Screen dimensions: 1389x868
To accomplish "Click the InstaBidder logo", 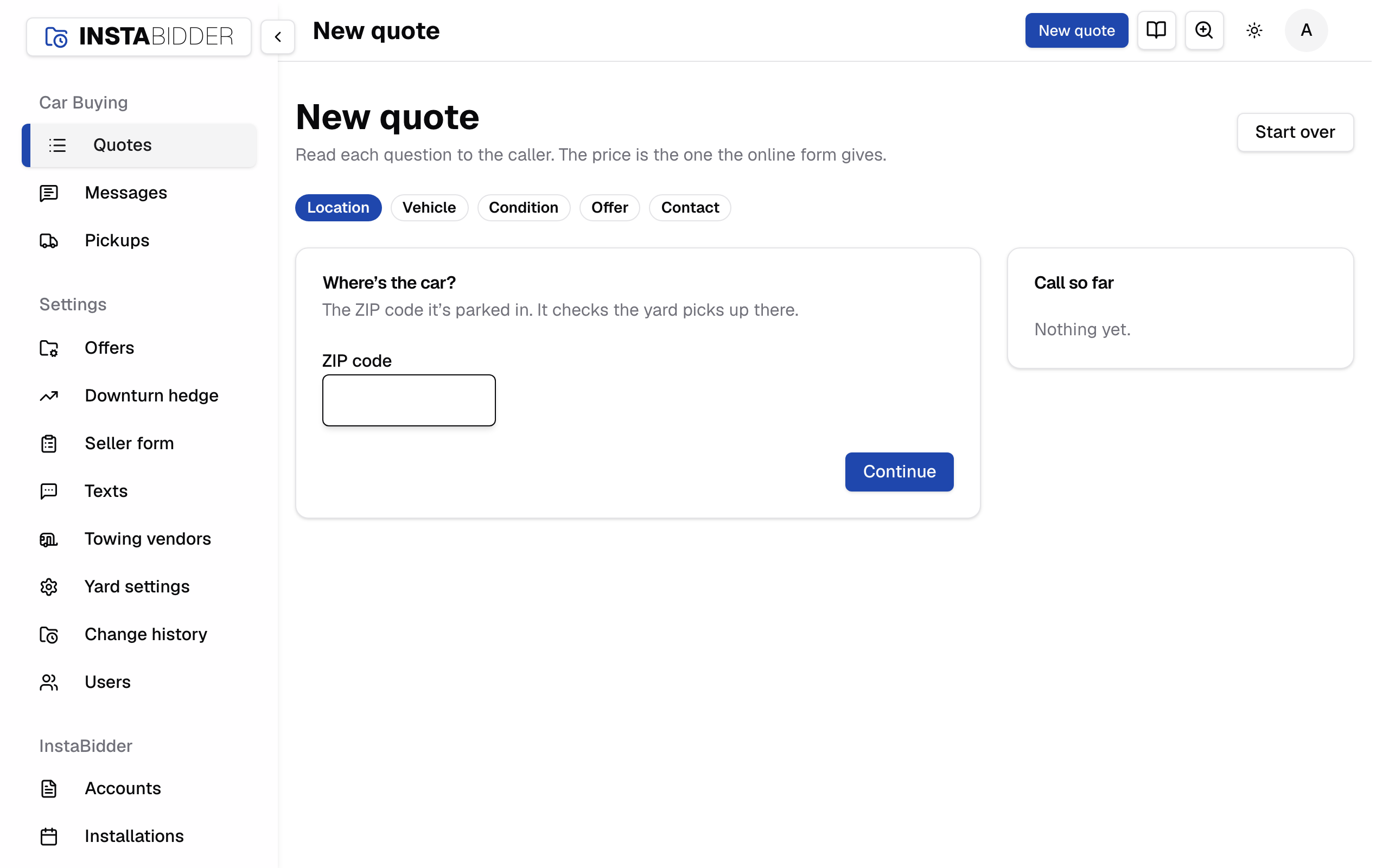I will pos(139,37).
